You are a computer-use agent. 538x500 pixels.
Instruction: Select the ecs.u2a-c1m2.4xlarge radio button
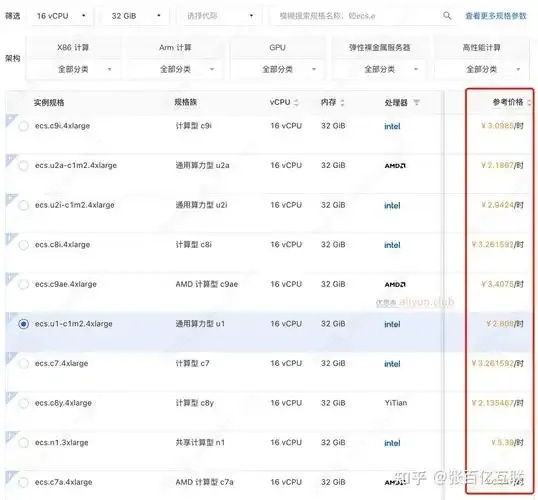pyautogui.click(x=23, y=165)
